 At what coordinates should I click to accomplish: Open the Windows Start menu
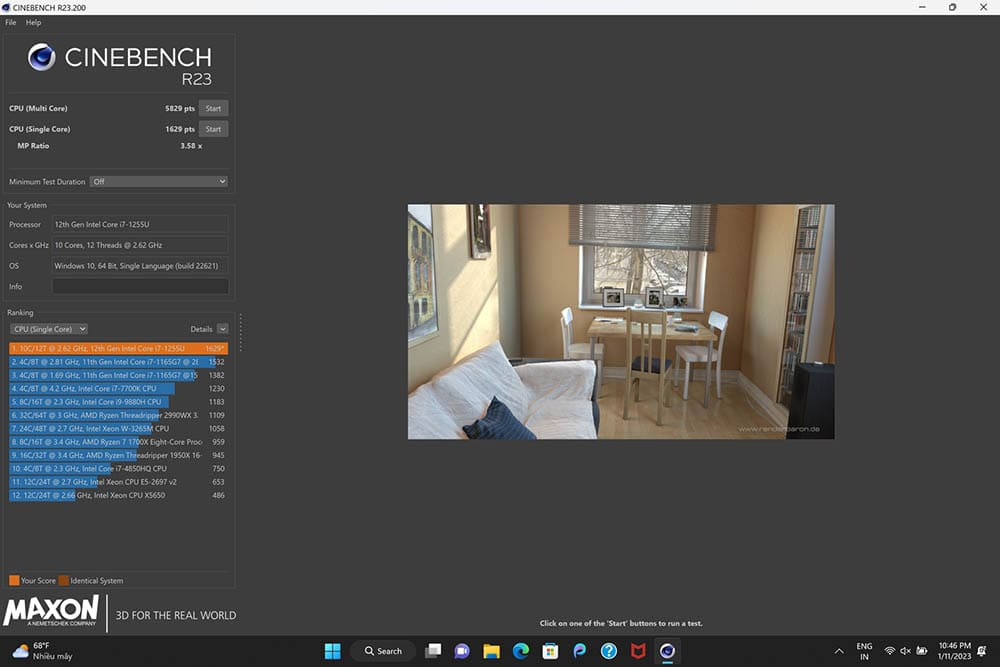[332, 651]
